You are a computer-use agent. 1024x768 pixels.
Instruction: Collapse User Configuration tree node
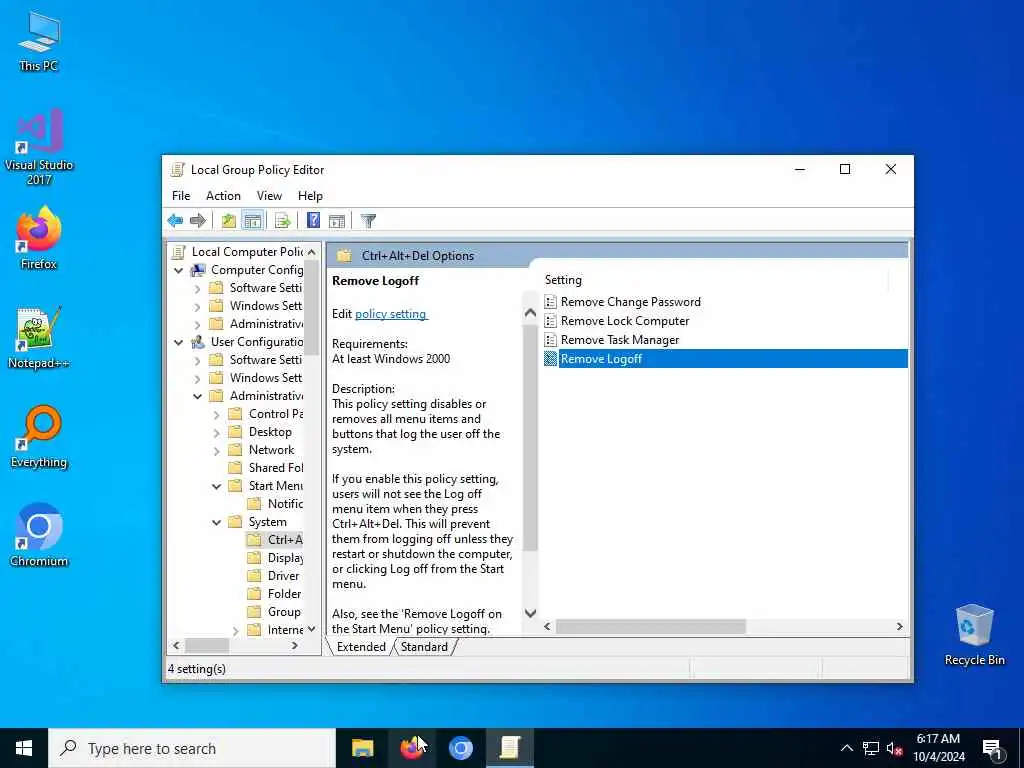pos(178,342)
